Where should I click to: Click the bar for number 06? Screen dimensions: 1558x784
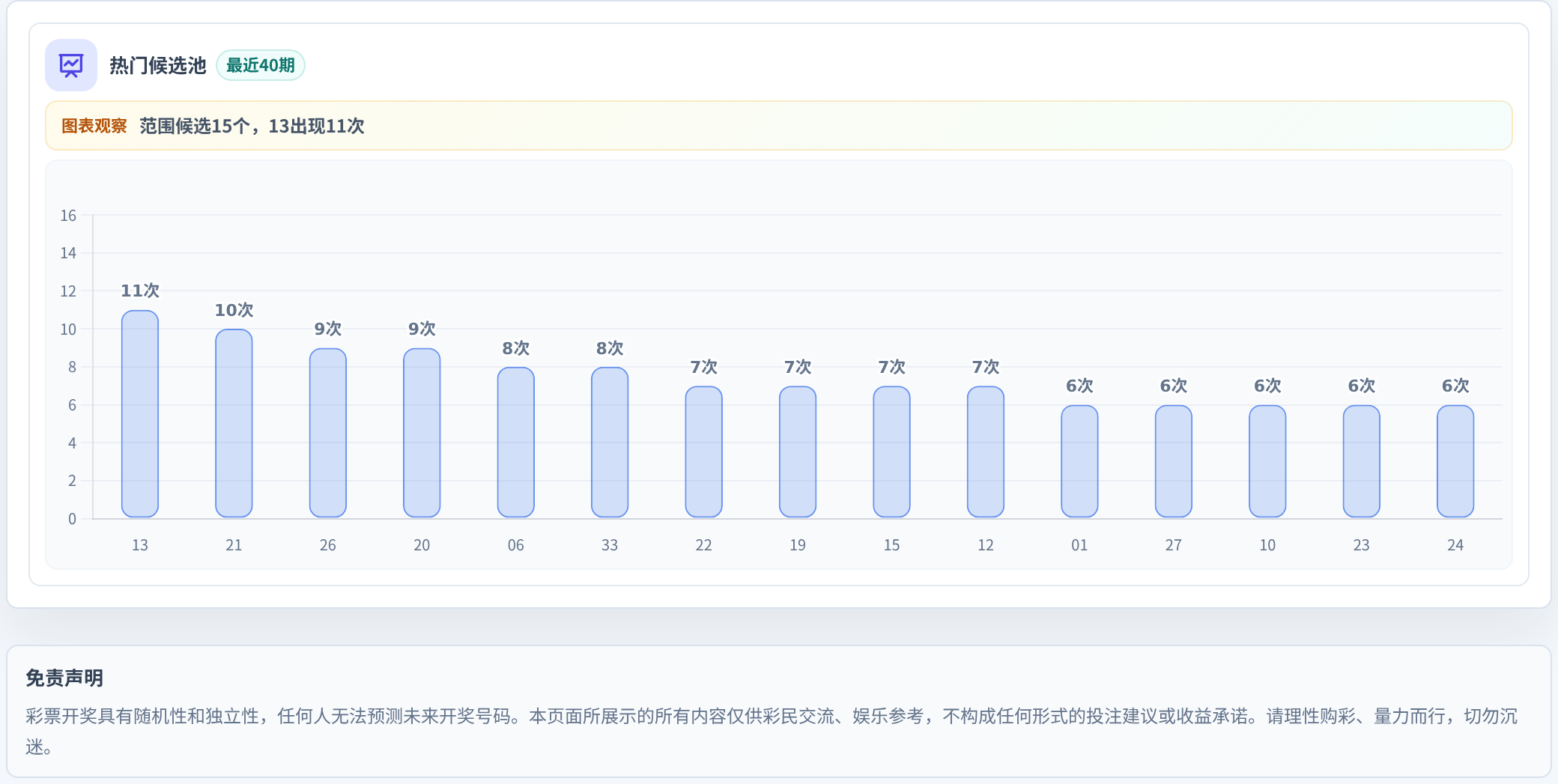[x=516, y=442]
